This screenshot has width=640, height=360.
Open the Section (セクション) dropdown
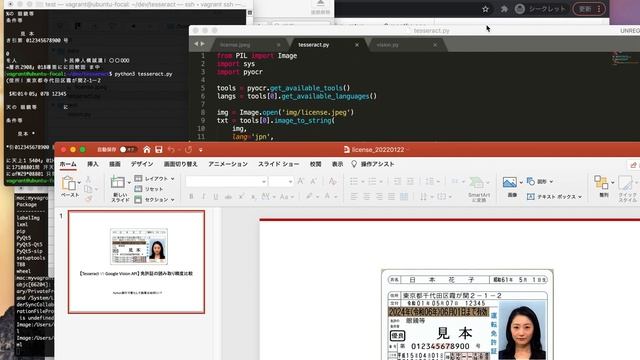[155, 200]
